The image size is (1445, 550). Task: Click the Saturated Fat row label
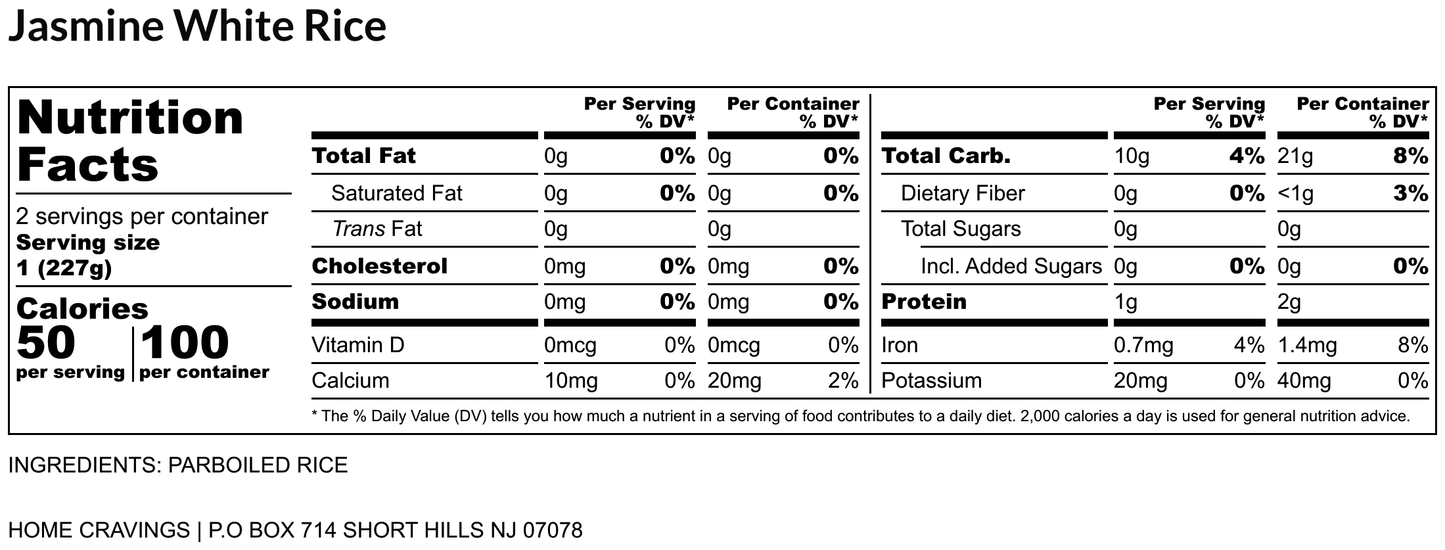pos(396,193)
